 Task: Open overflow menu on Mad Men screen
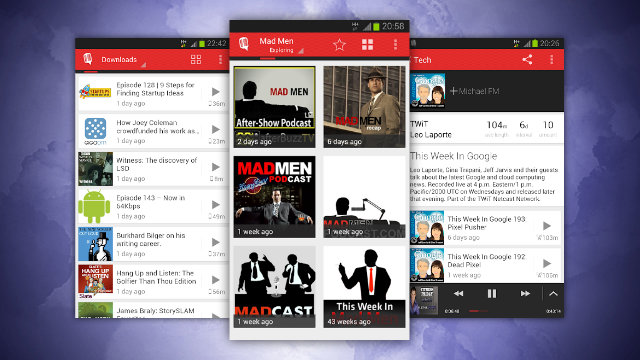click(x=395, y=44)
